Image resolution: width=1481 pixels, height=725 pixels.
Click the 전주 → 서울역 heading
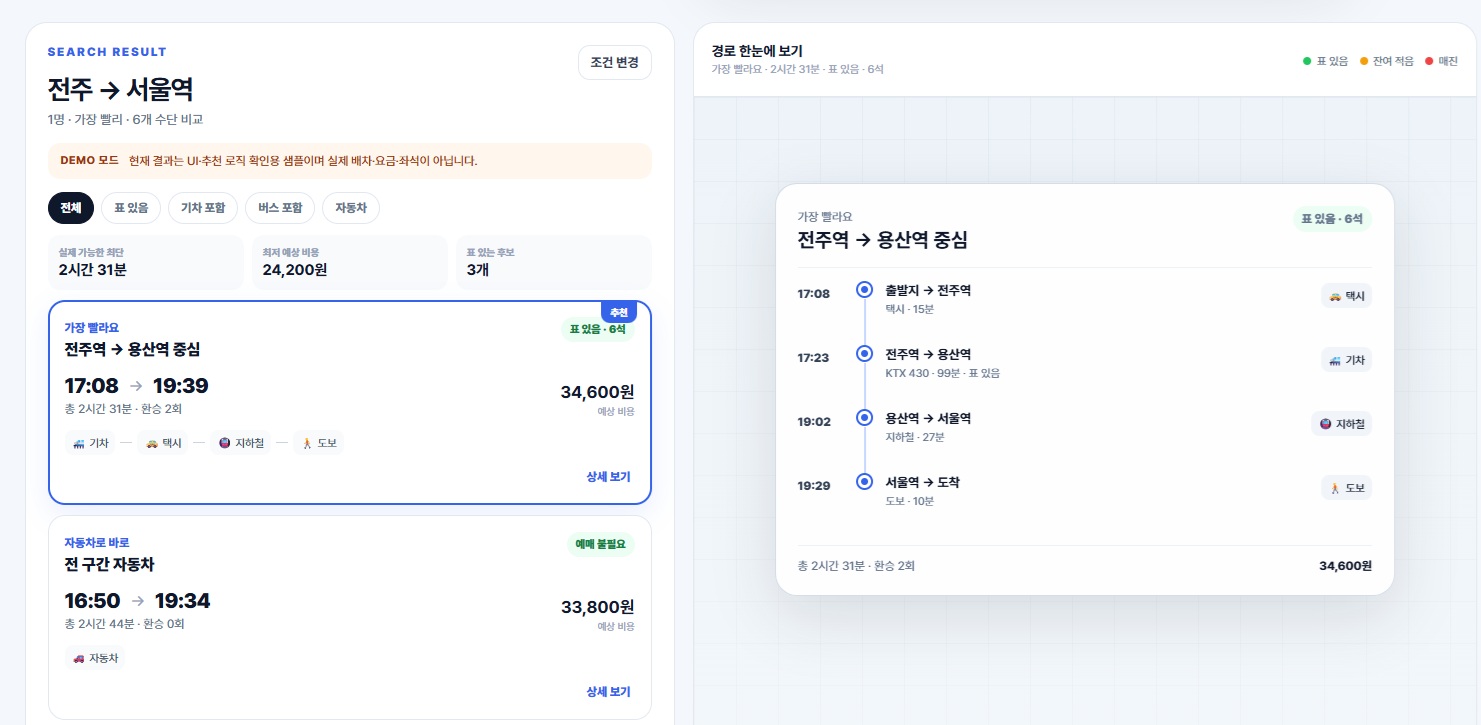[121, 89]
